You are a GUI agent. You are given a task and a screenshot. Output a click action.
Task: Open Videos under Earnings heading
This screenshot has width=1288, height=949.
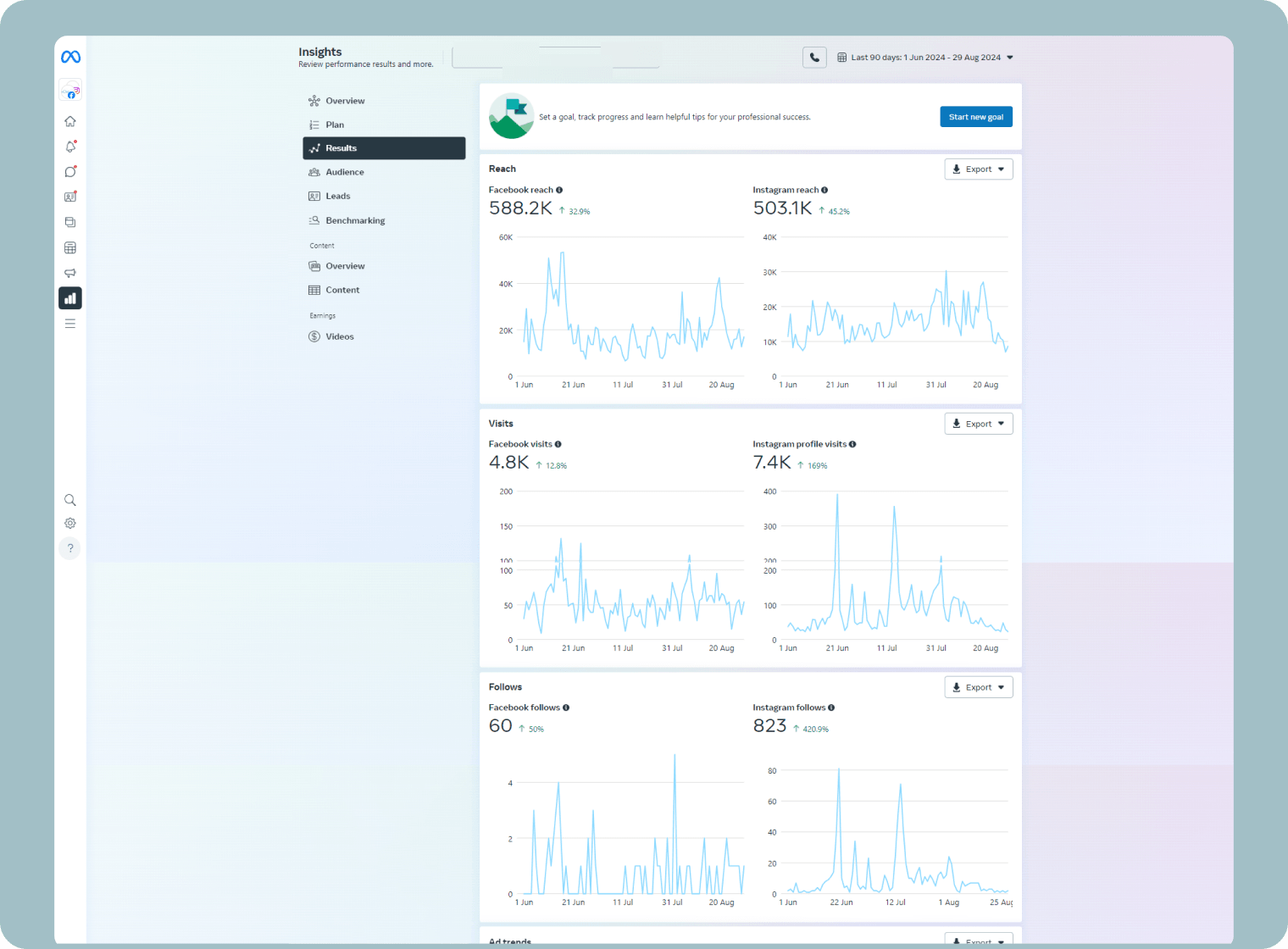click(x=384, y=336)
